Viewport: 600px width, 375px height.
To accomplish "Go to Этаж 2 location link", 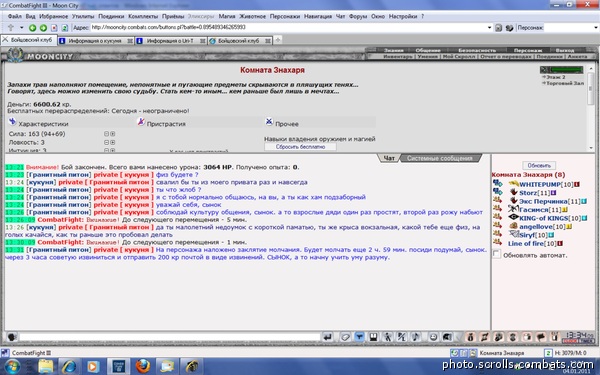I will pos(556,77).
